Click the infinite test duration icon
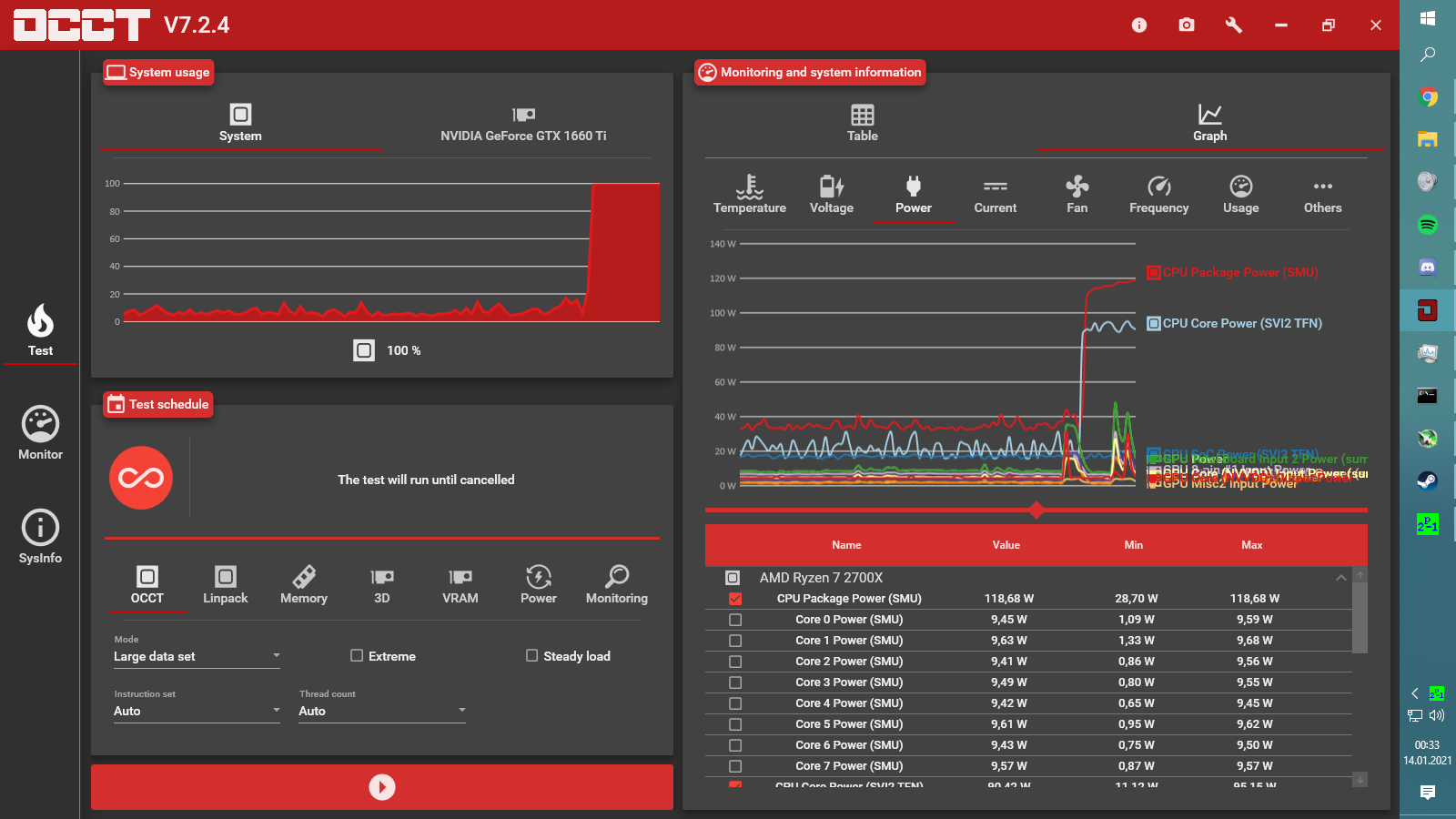 coord(141,478)
